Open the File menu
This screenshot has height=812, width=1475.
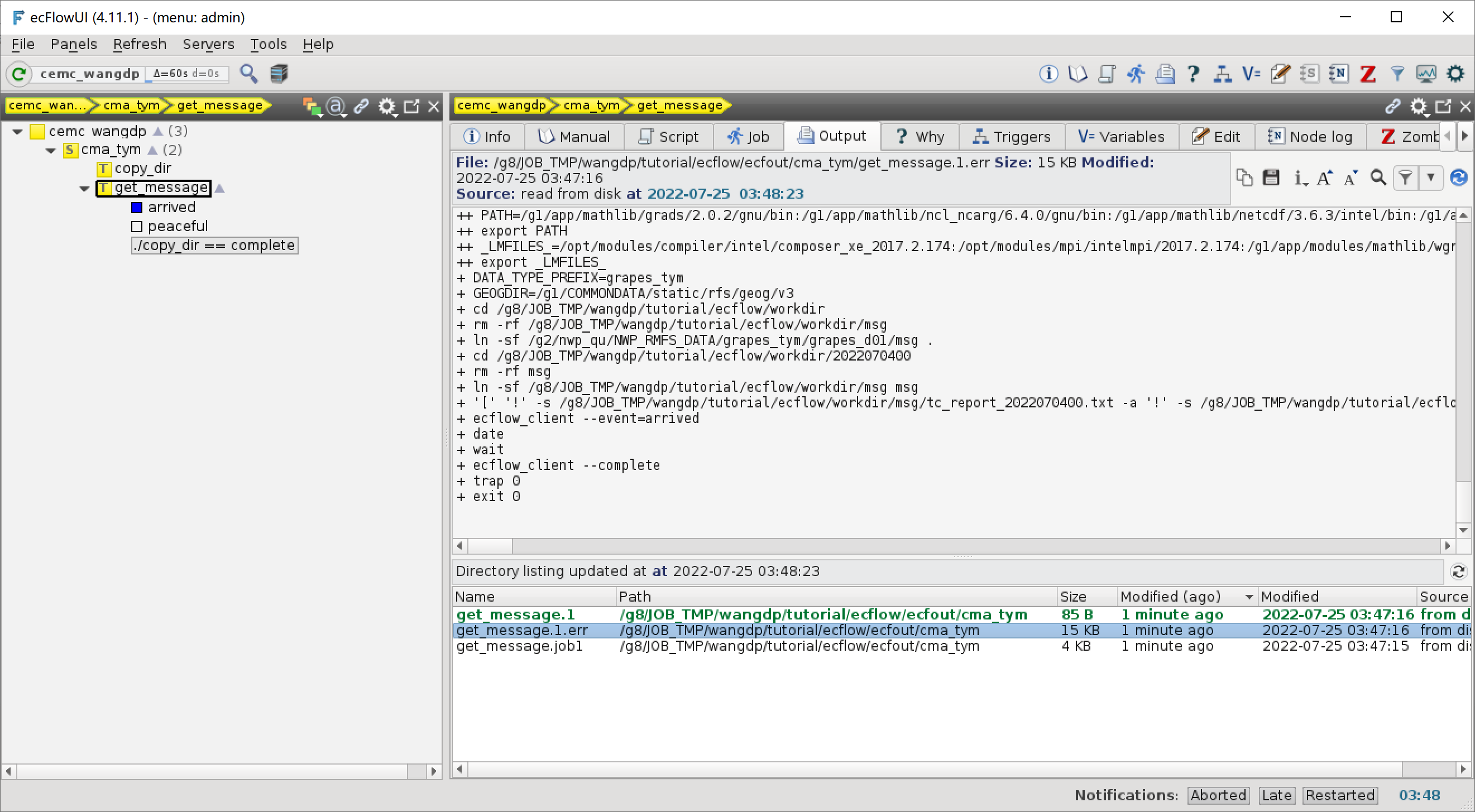coord(23,44)
